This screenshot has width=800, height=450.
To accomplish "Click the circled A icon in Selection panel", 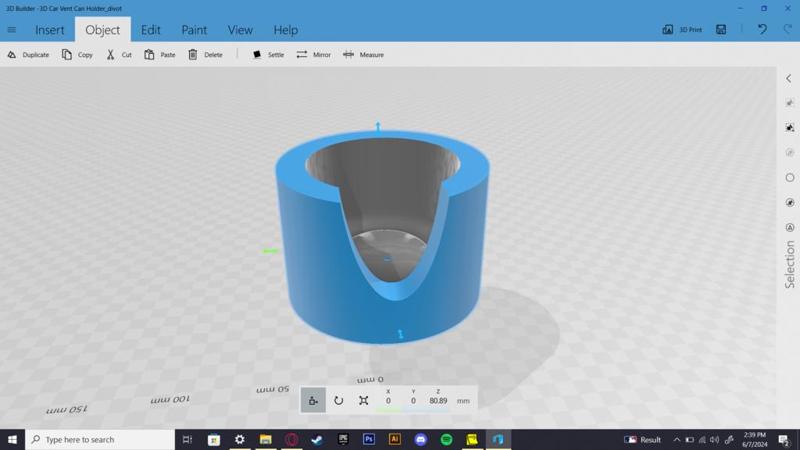I will pos(790,228).
